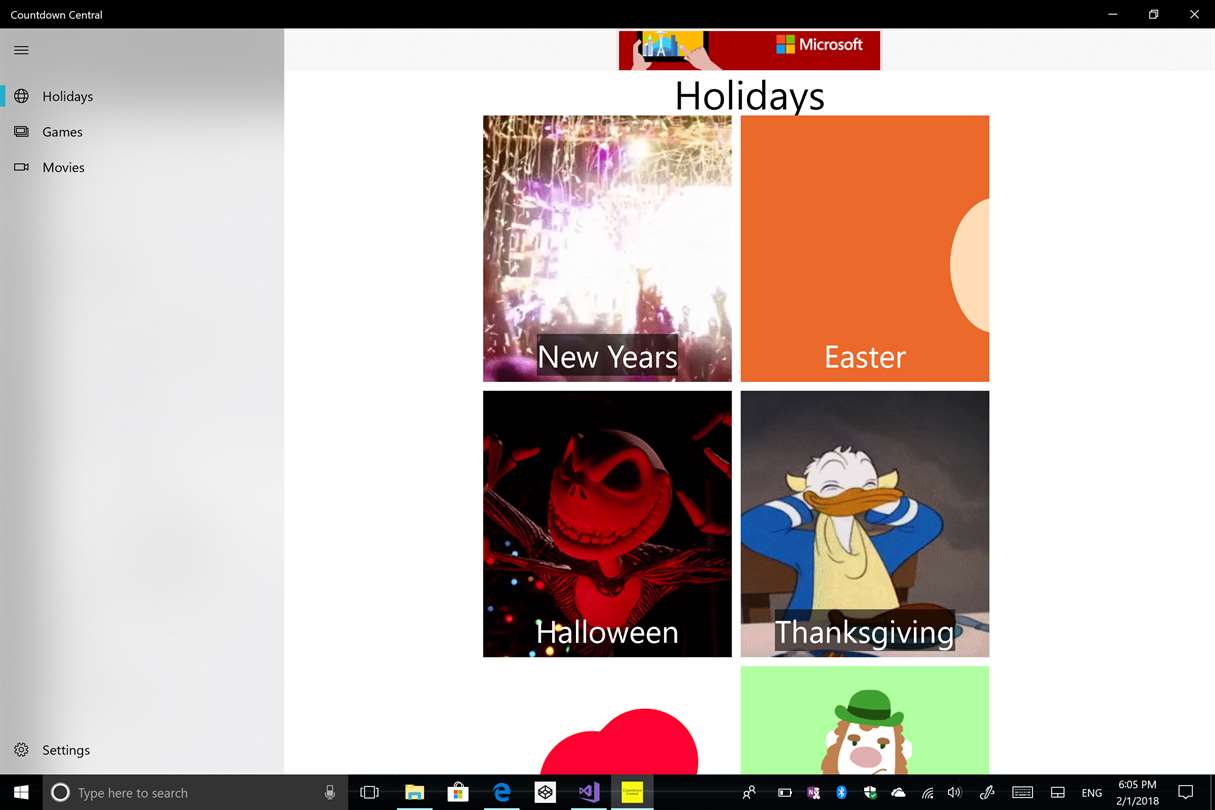This screenshot has height=810, width=1215.
Task: Click the Microsoft advertisement banner
Action: pos(749,50)
